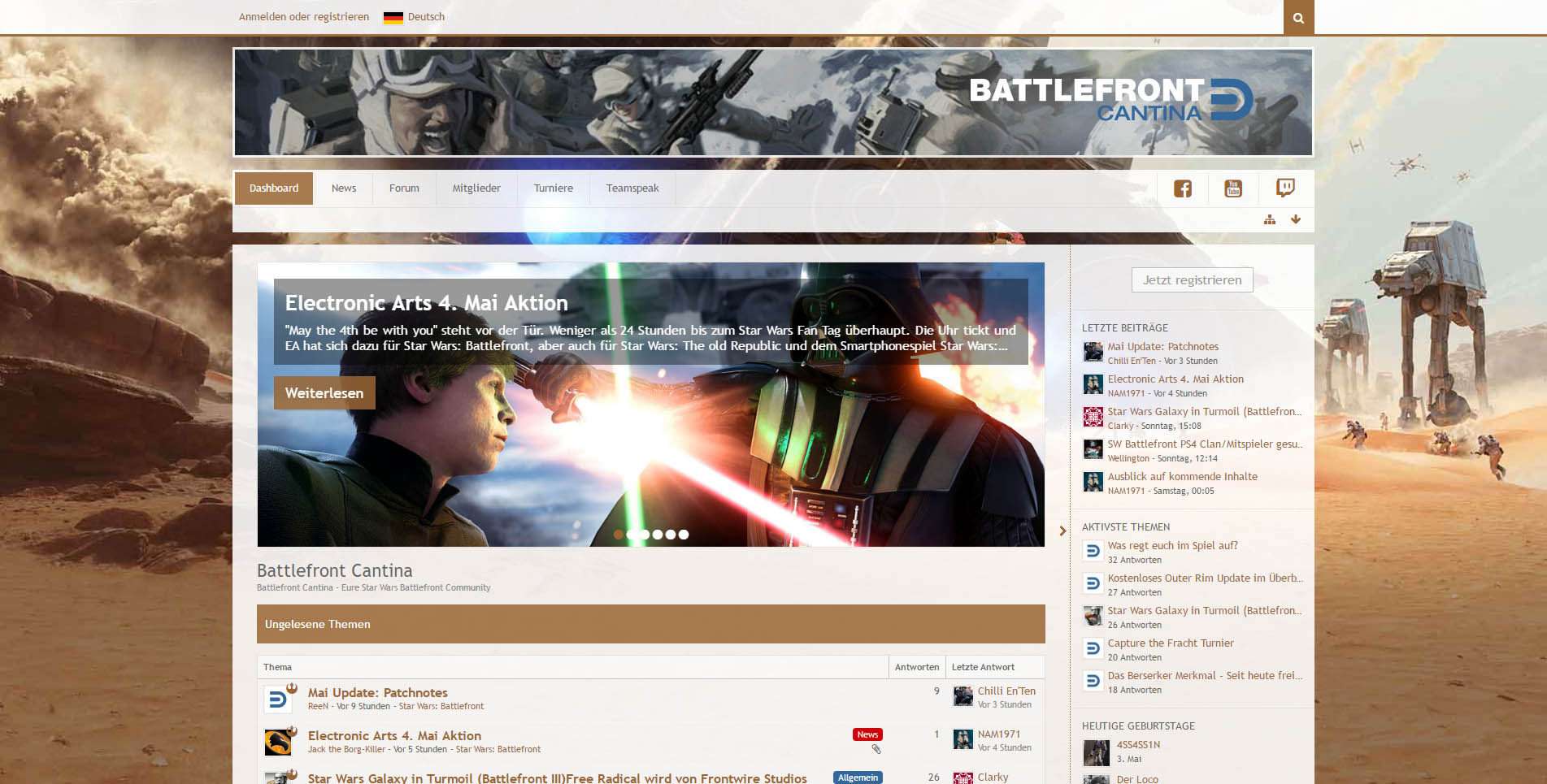
Task: Open the Turniere tab
Action: (x=554, y=188)
